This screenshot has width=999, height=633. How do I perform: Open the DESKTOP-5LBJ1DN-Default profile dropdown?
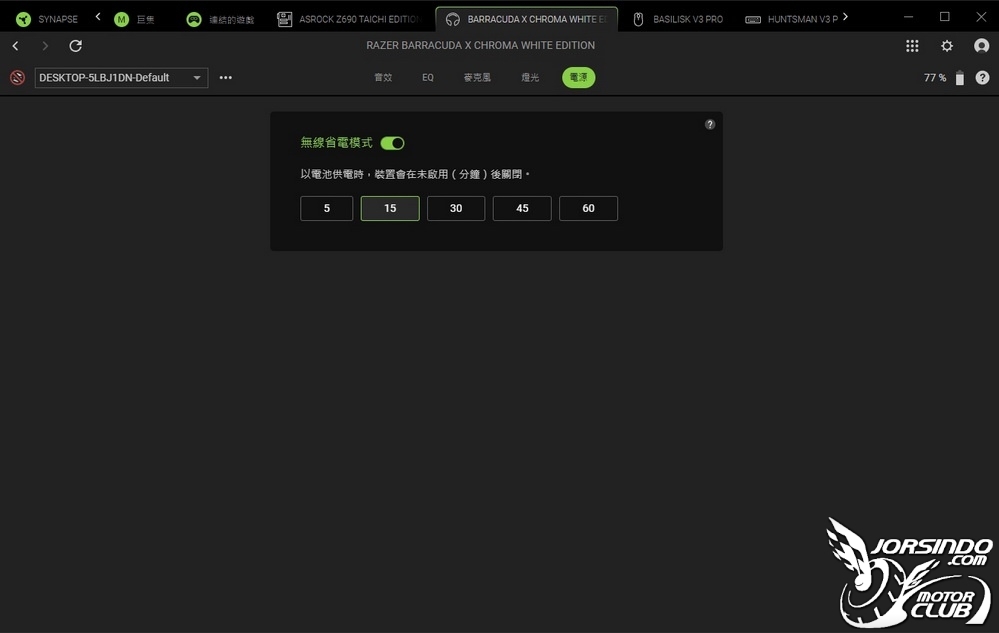pos(121,78)
